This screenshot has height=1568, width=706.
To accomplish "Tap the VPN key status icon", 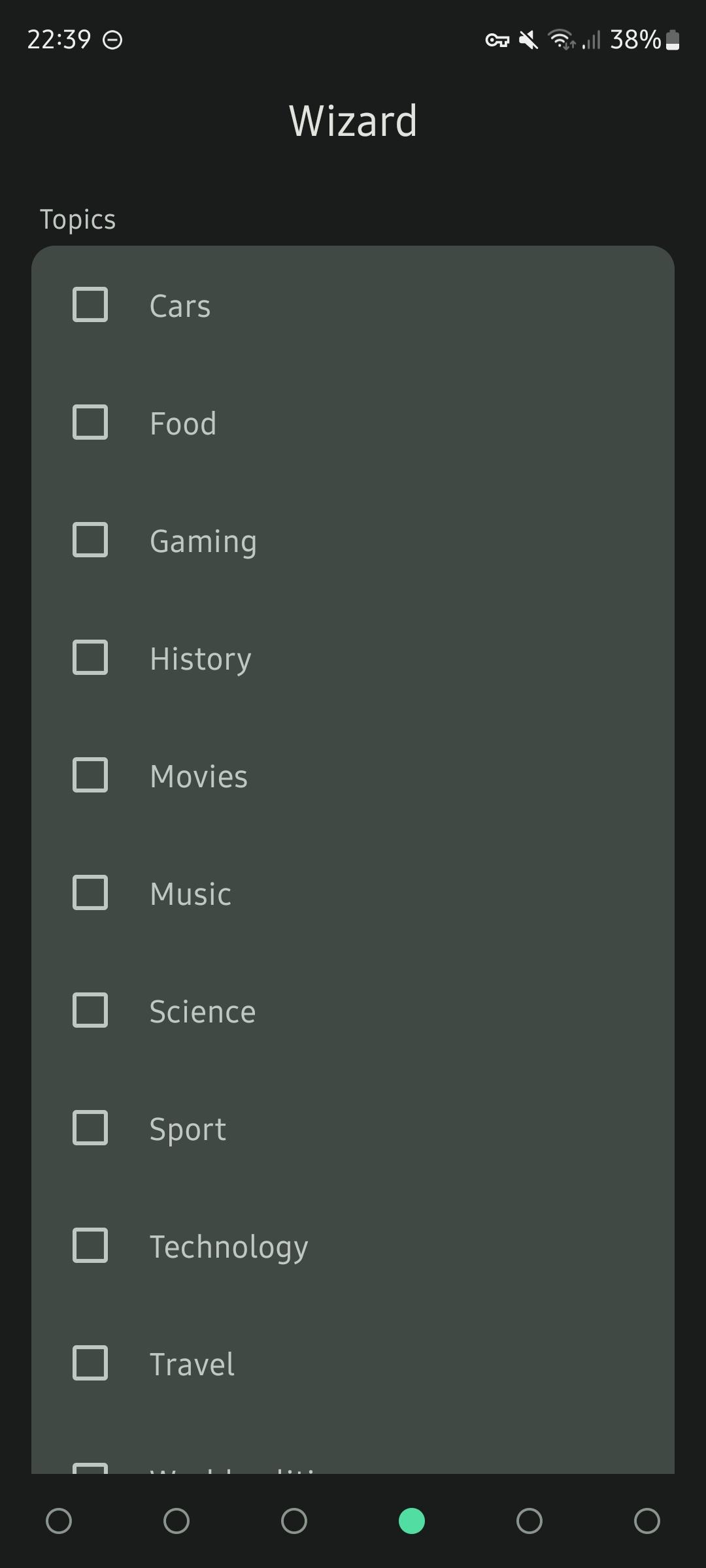I will (x=497, y=41).
